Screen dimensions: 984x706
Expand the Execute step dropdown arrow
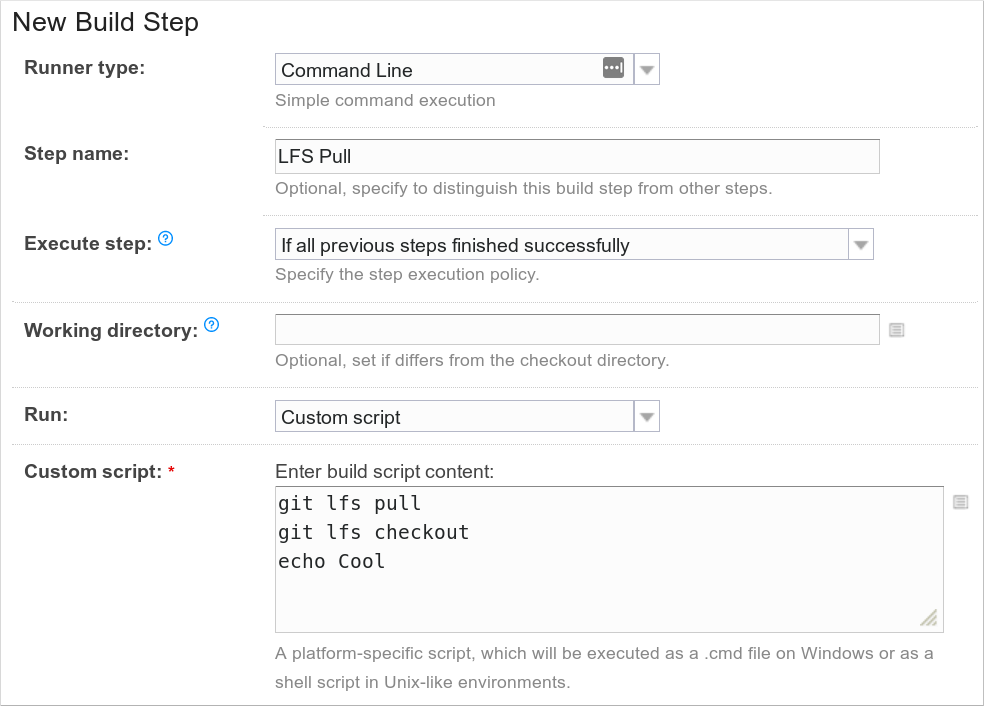pyautogui.click(x=860, y=245)
